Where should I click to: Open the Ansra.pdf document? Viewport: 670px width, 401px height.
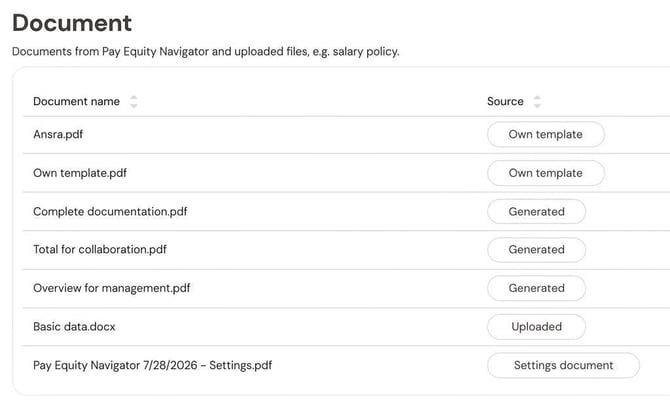pyautogui.click(x=58, y=134)
